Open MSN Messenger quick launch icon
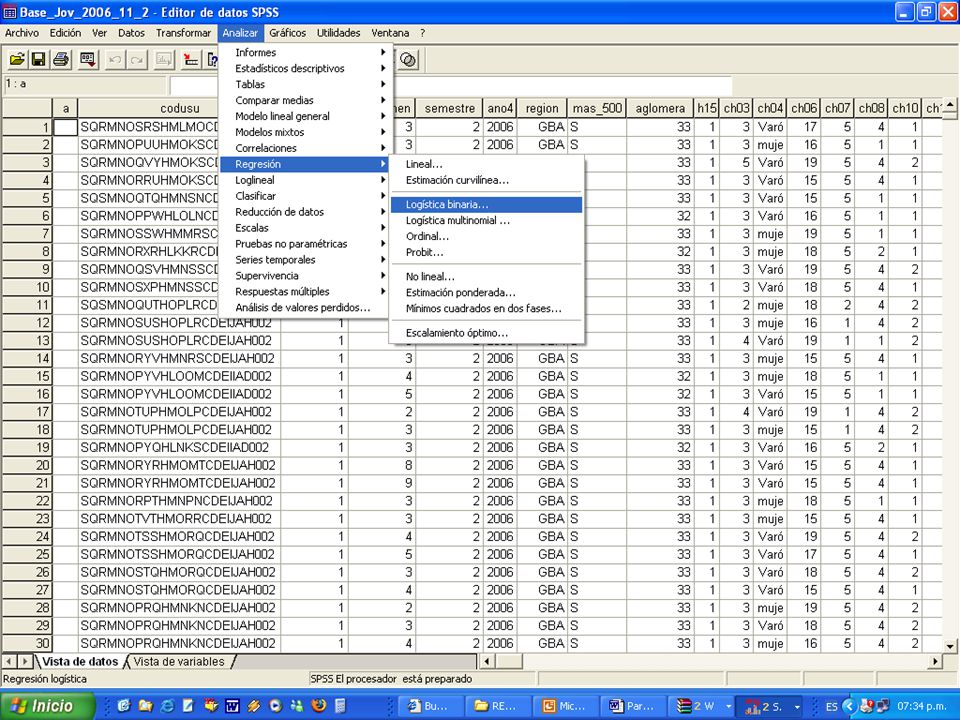The image size is (960, 720). 297,706
